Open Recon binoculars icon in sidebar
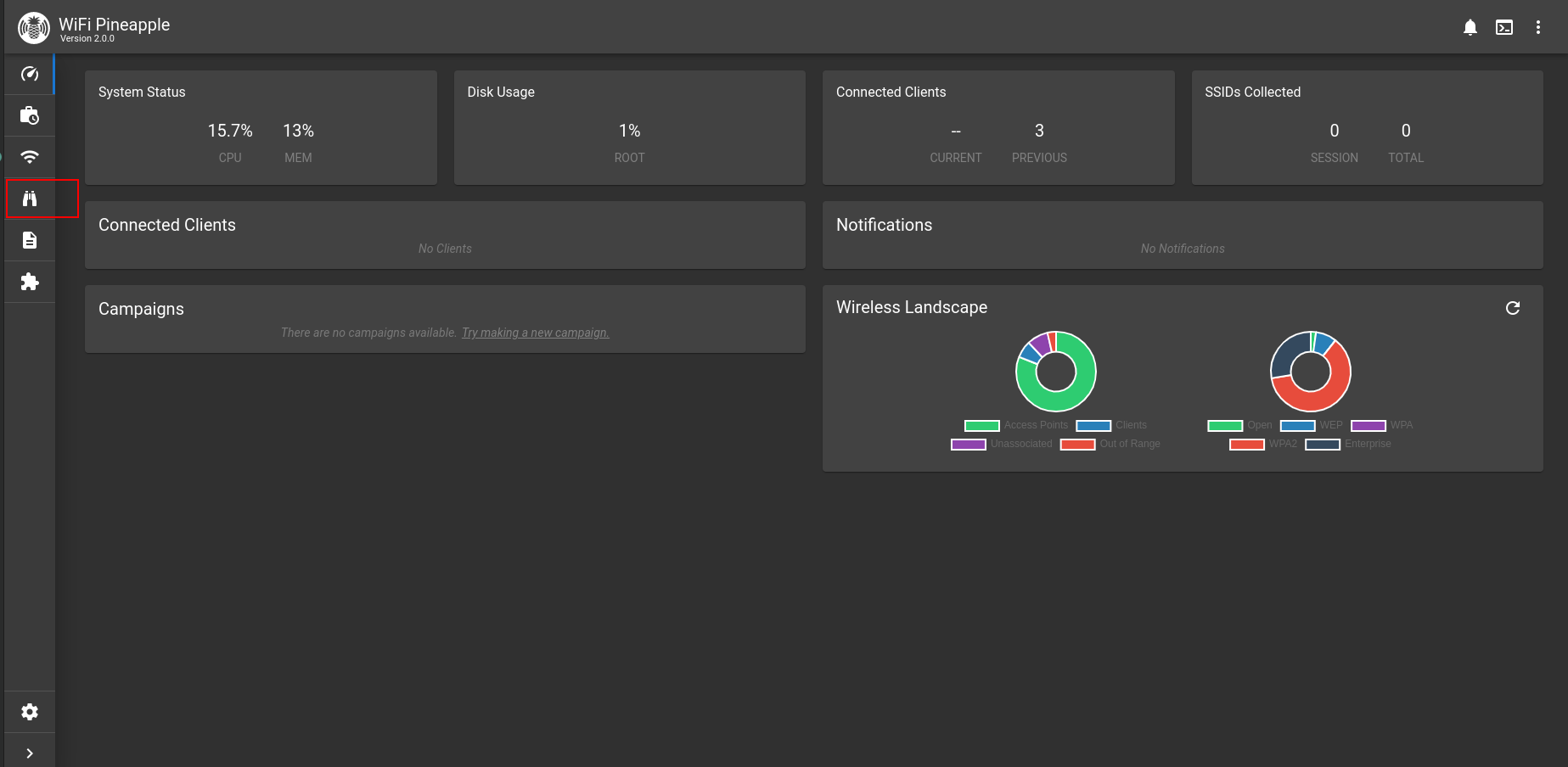Screen dimensions: 1568x767 pos(30,199)
